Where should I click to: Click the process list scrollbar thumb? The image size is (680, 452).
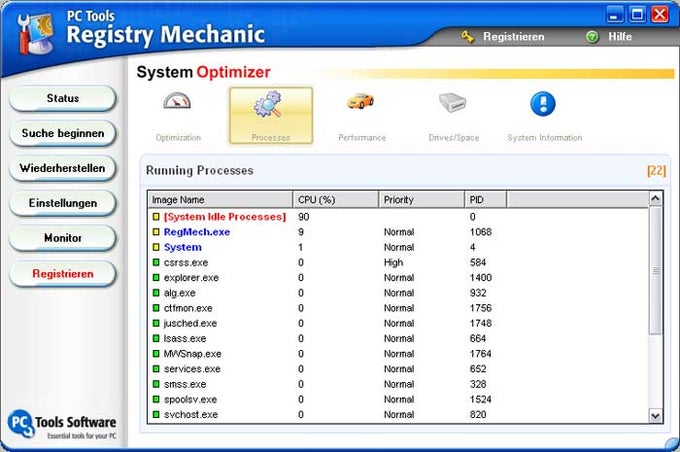point(655,270)
